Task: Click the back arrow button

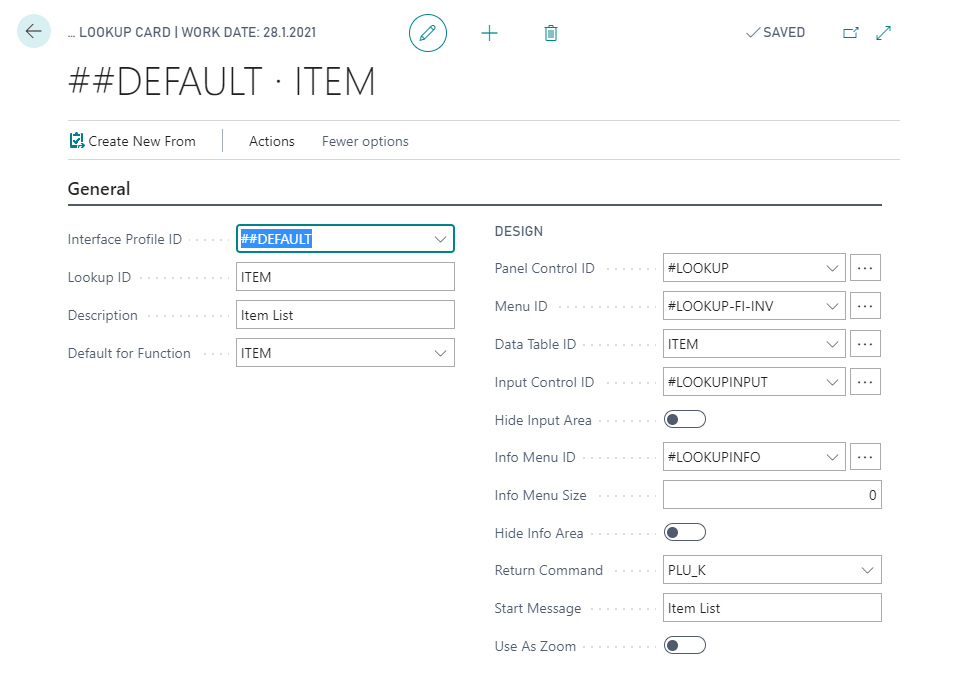Action: click(x=34, y=32)
